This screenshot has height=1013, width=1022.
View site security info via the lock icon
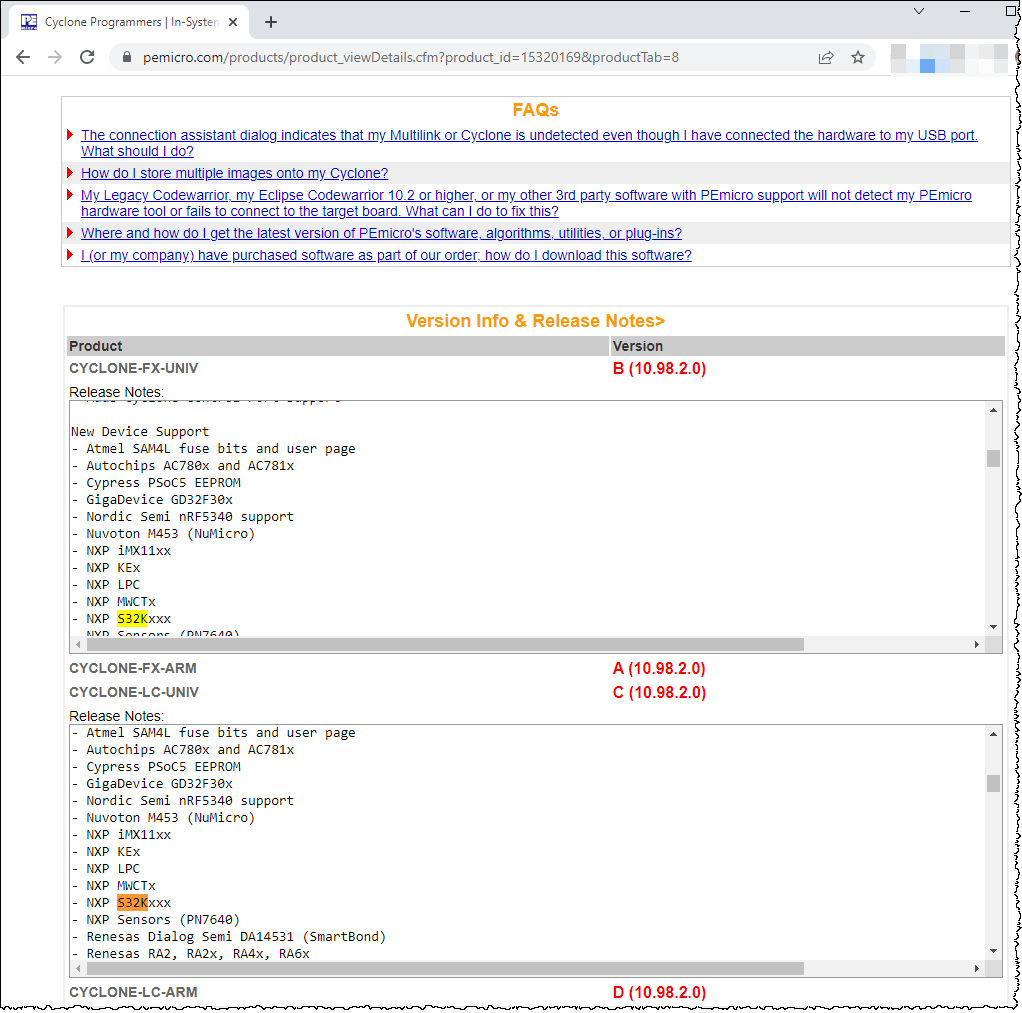125,58
